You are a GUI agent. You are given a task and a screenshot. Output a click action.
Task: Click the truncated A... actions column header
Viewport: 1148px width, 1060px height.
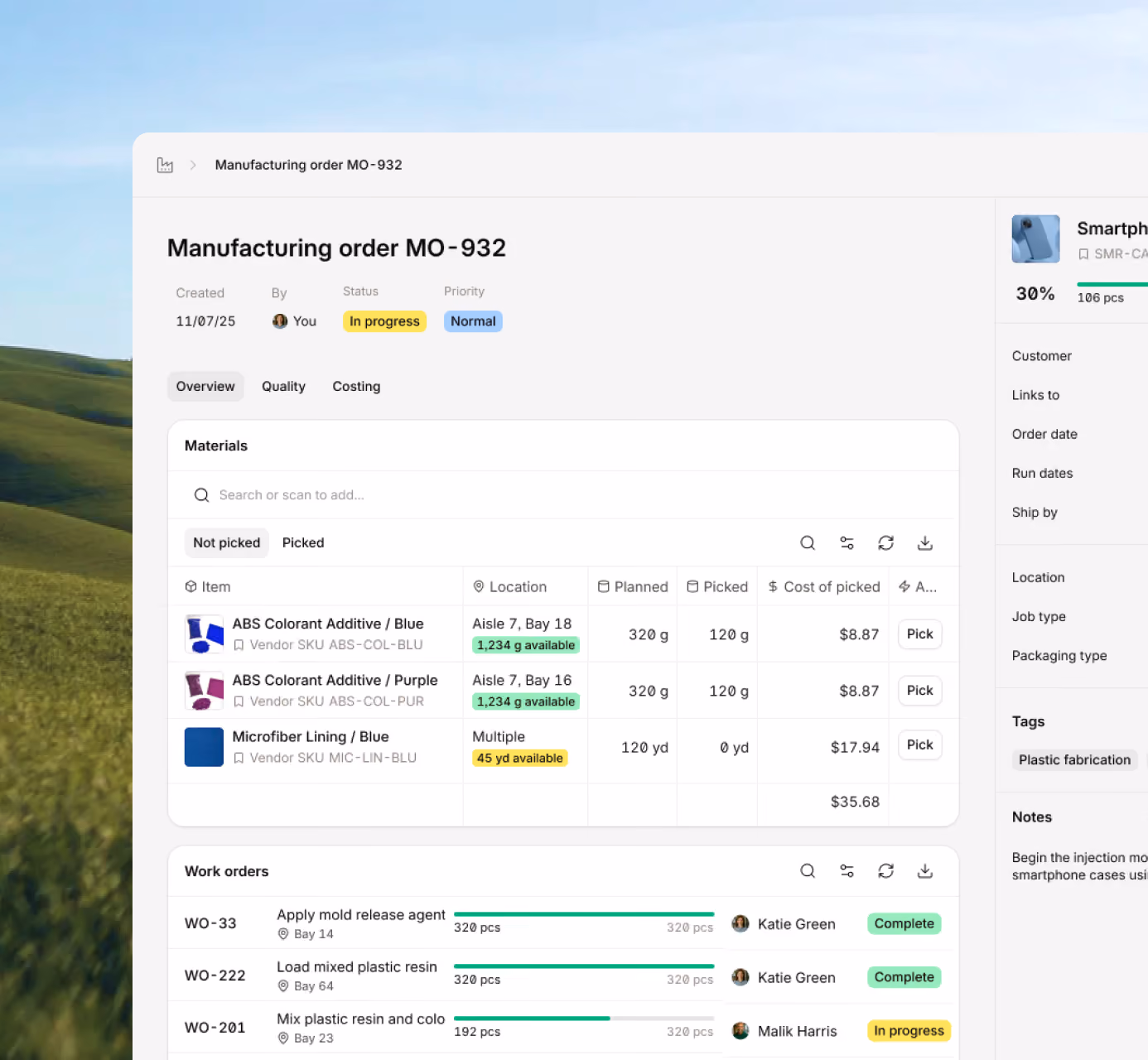(x=918, y=587)
